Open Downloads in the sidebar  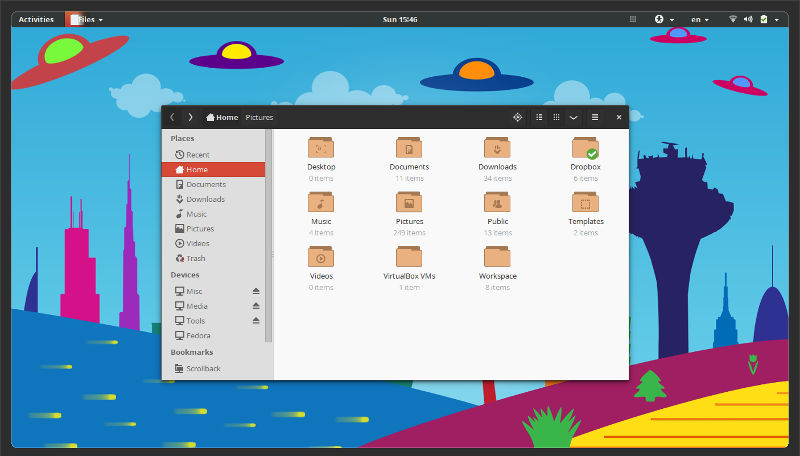click(x=213, y=199)
